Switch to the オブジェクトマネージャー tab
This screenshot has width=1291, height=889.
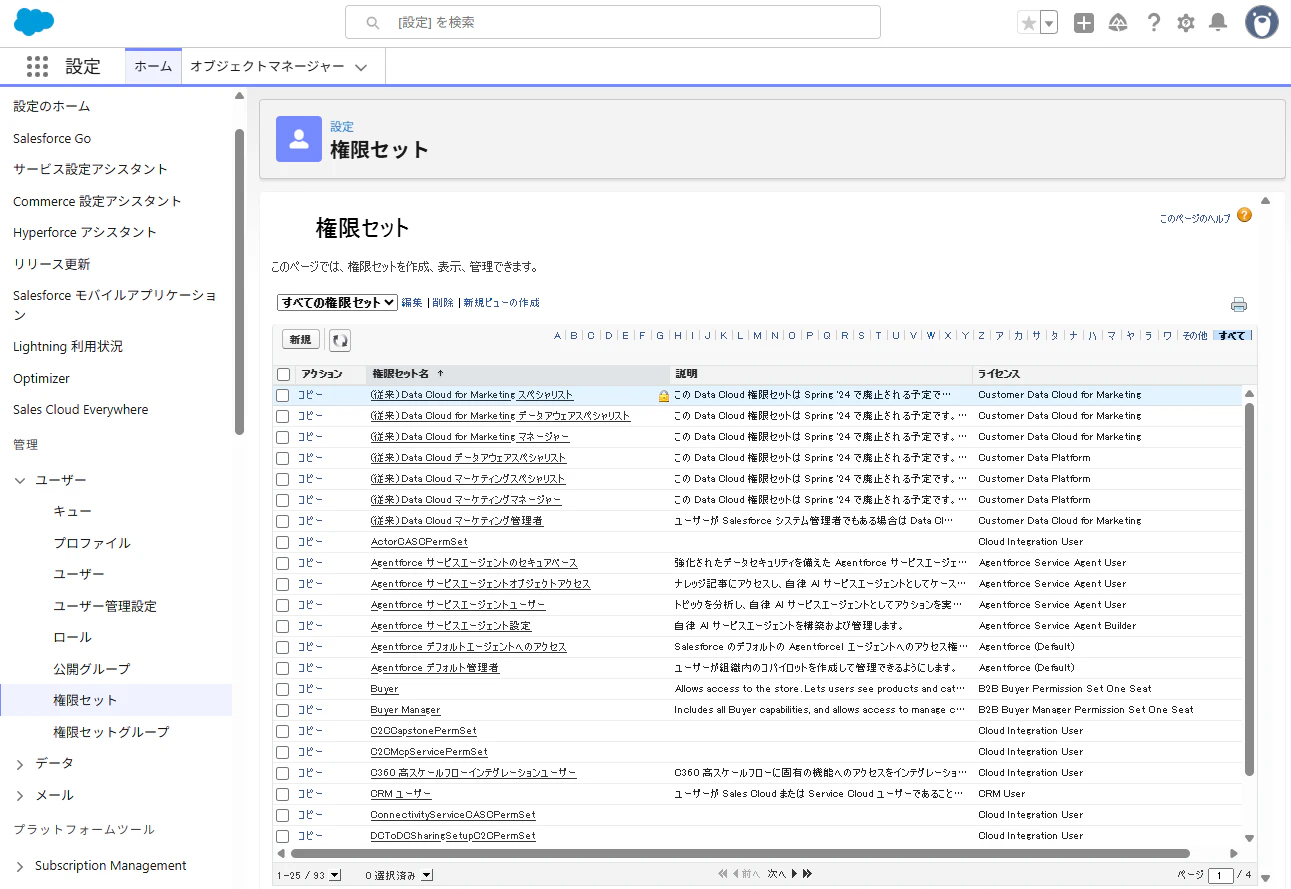click(267, 66)
